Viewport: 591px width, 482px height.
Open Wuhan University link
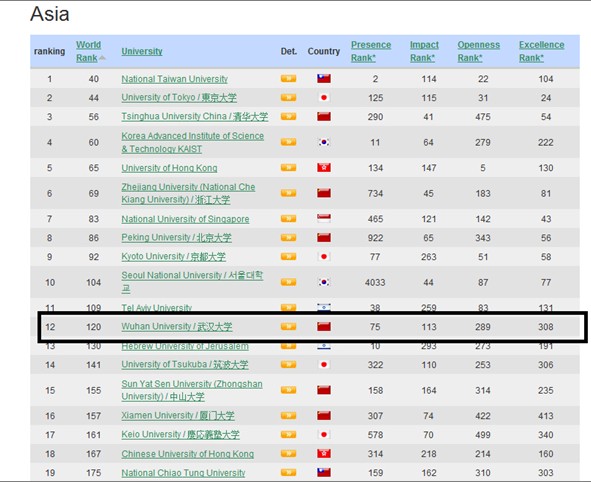pyautogui.click(x=177, y=327)
